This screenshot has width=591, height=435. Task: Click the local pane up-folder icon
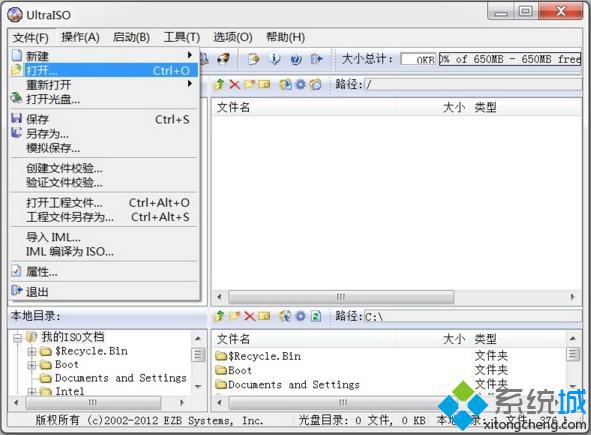coord(219,316)
